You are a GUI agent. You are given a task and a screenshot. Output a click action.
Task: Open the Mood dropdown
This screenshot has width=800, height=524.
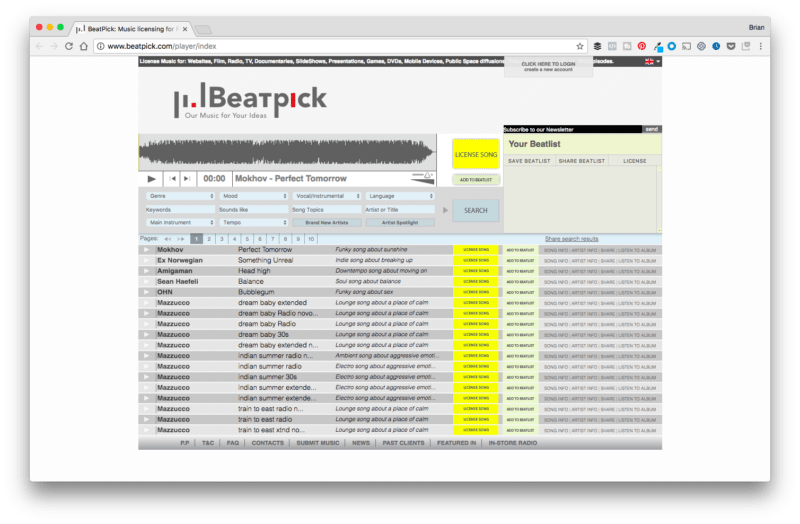(x=254, y=196)
